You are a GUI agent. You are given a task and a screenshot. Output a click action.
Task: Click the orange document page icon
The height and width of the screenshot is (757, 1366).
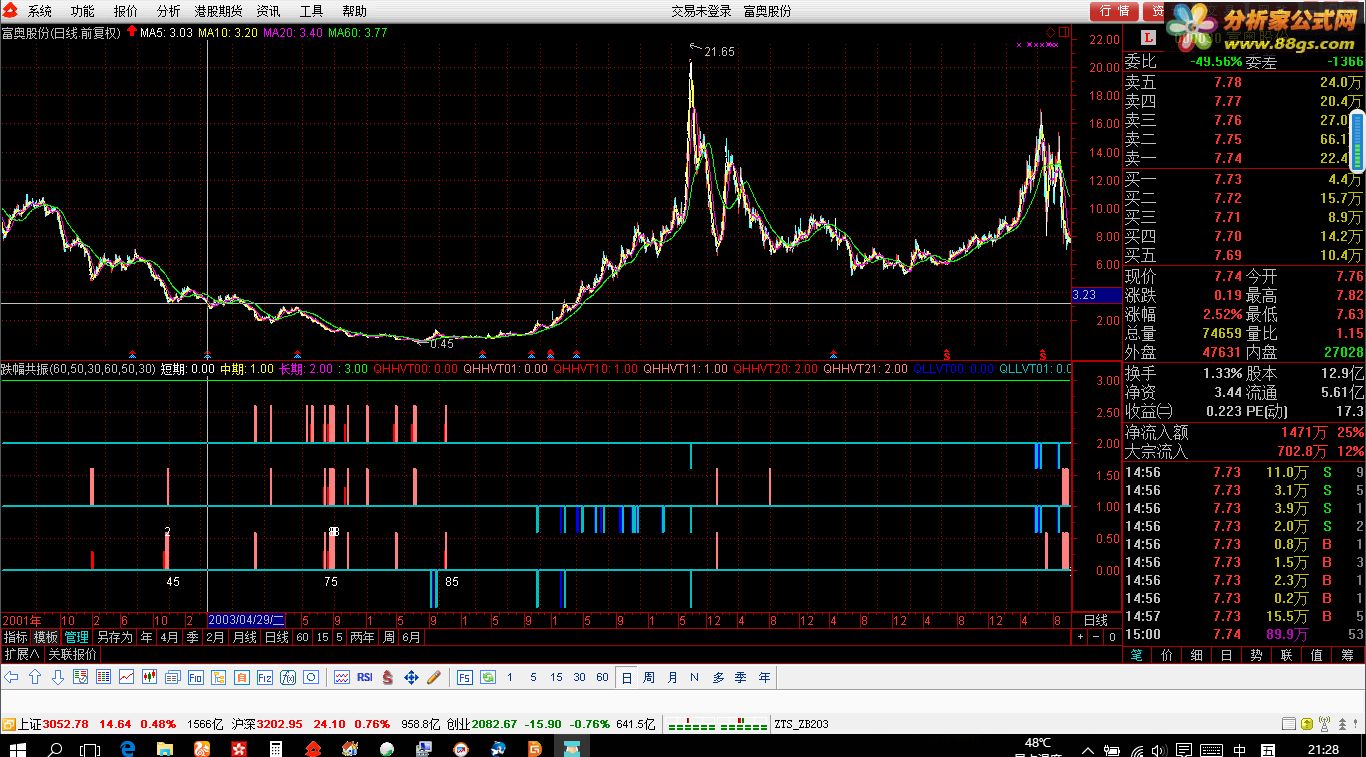pyautogui.click(x=241, y=677)
